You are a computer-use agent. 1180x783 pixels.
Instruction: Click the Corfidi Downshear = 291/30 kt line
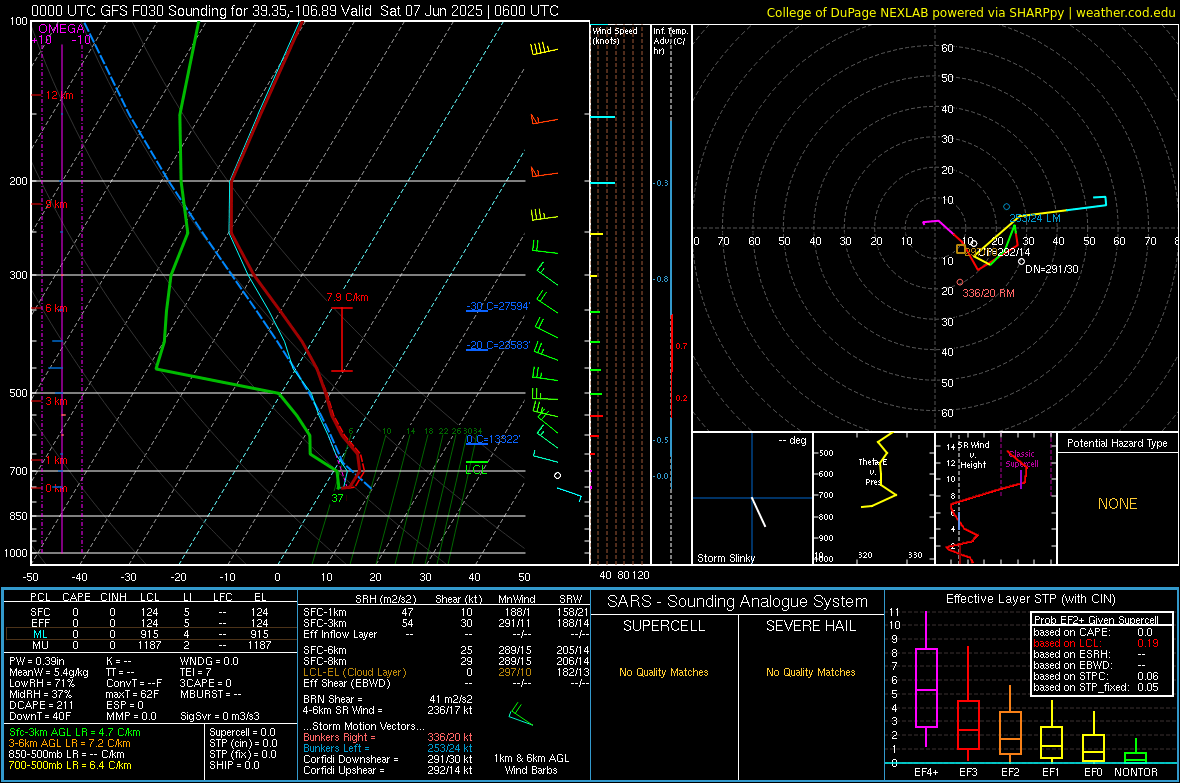(x=388, y=759)
